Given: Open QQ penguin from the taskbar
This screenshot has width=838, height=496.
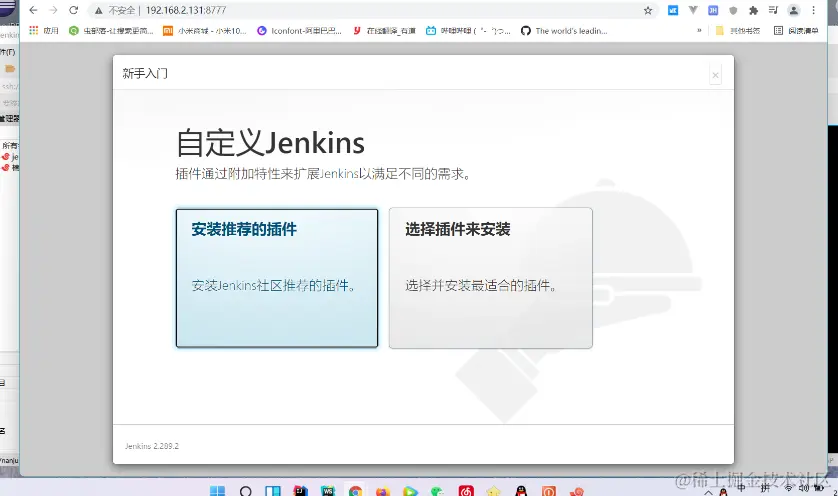Looking at the screenshot, I should pyautogui.click(x=521, y=491).
